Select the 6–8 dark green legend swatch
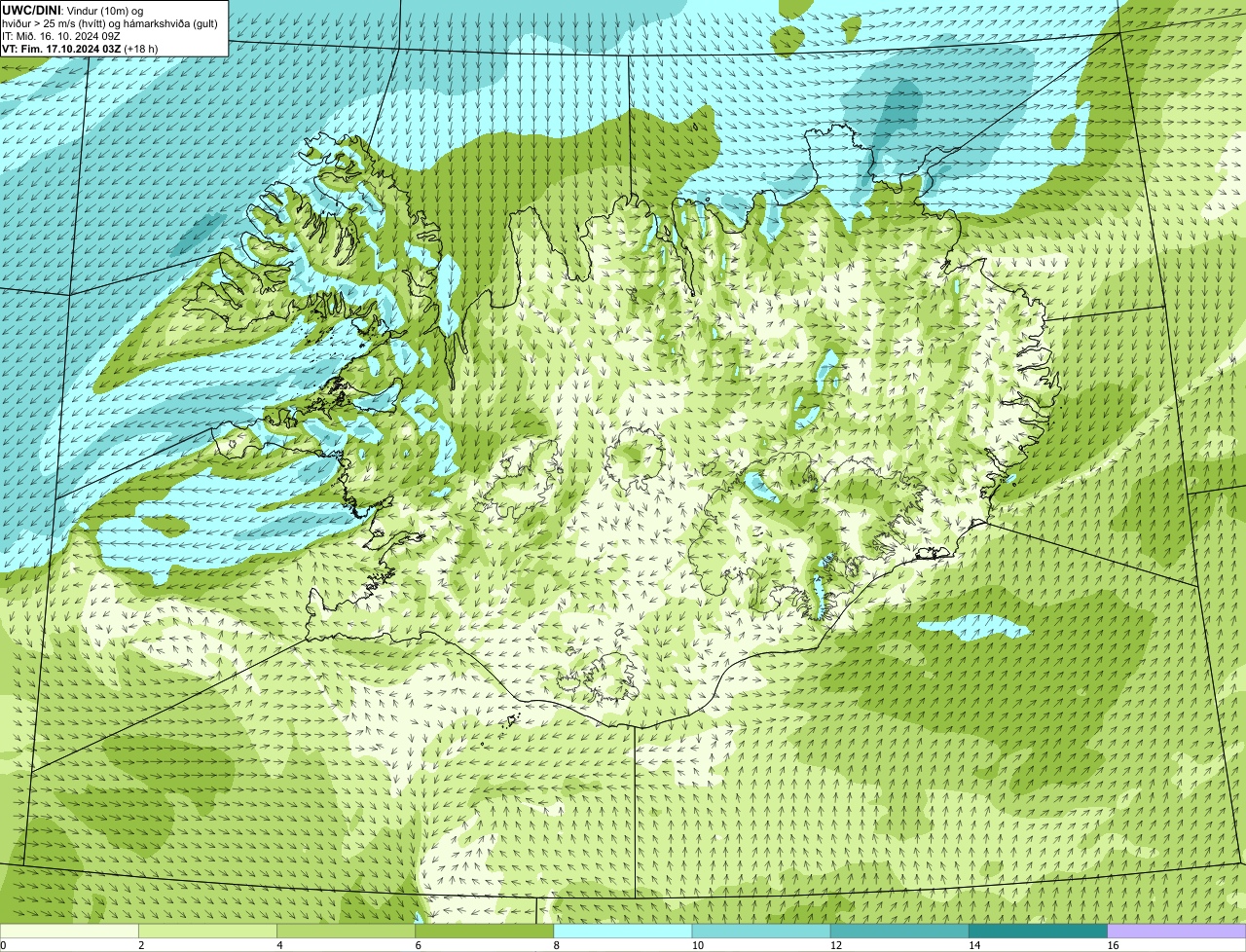This screenshot has width=1246, height=952. click(484, 932)
